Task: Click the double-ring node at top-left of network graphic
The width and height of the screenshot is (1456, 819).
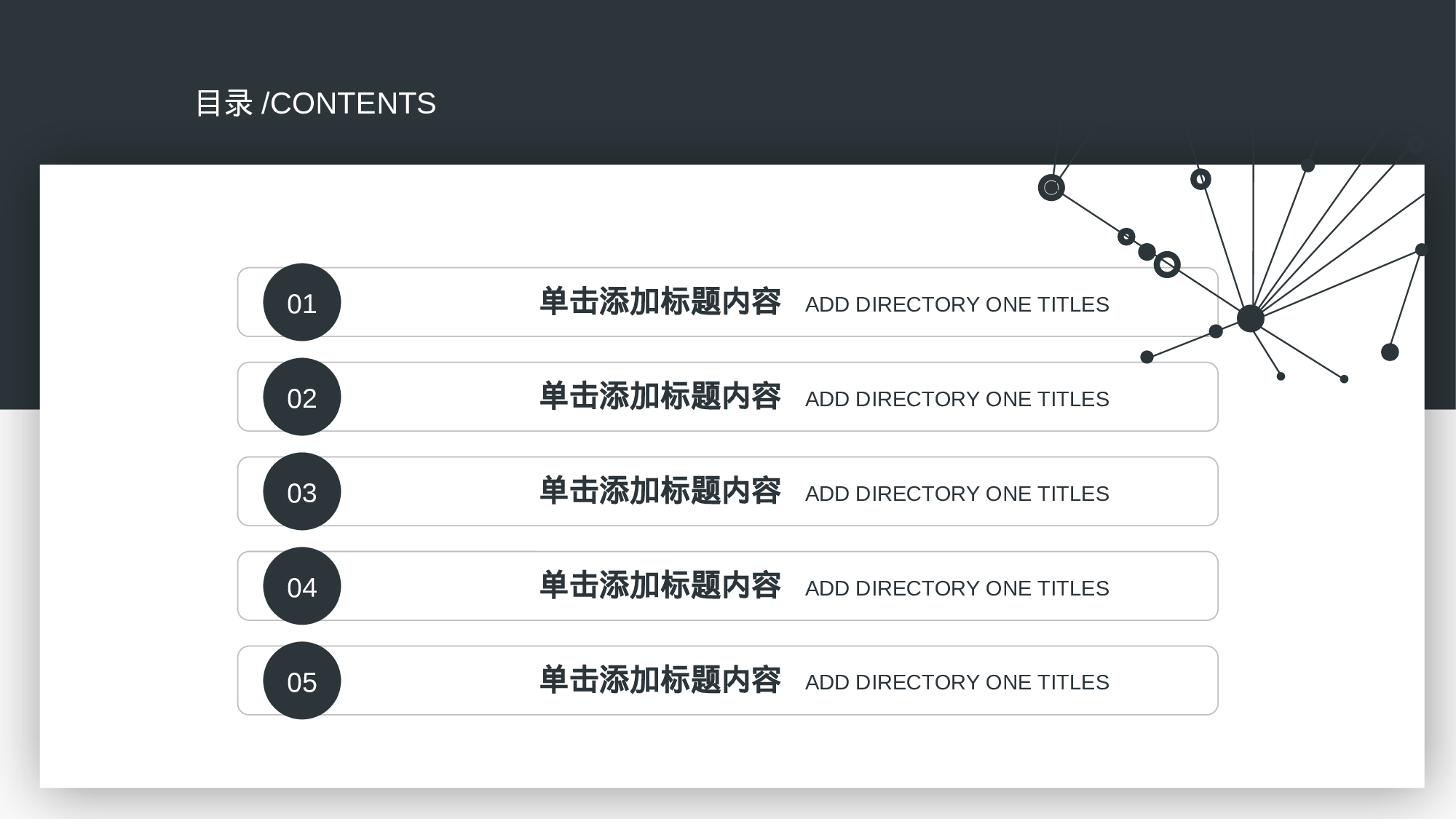Action: point(1051,188)
